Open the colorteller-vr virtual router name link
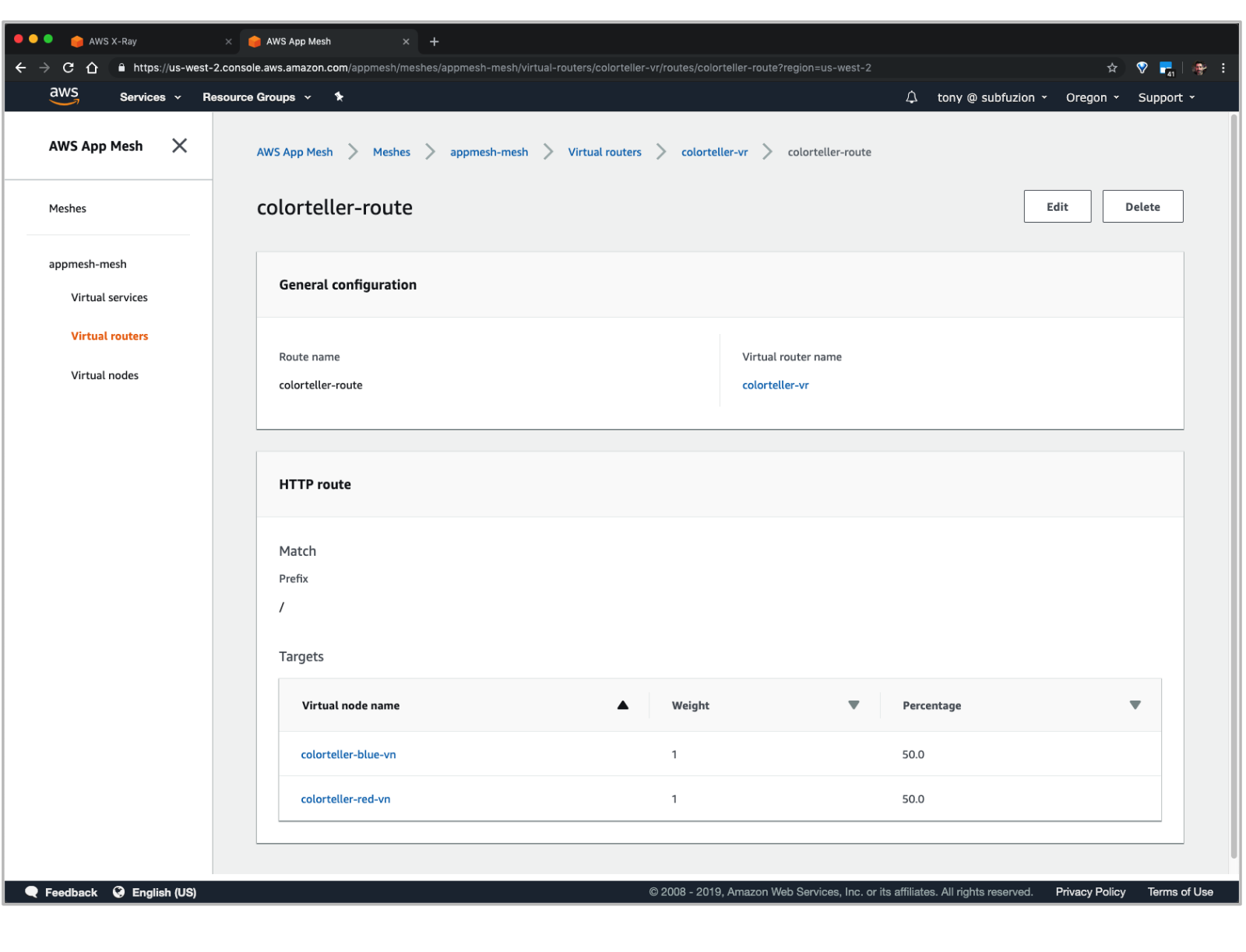This screenshot has height=952, width=1246. pos(775,385)
